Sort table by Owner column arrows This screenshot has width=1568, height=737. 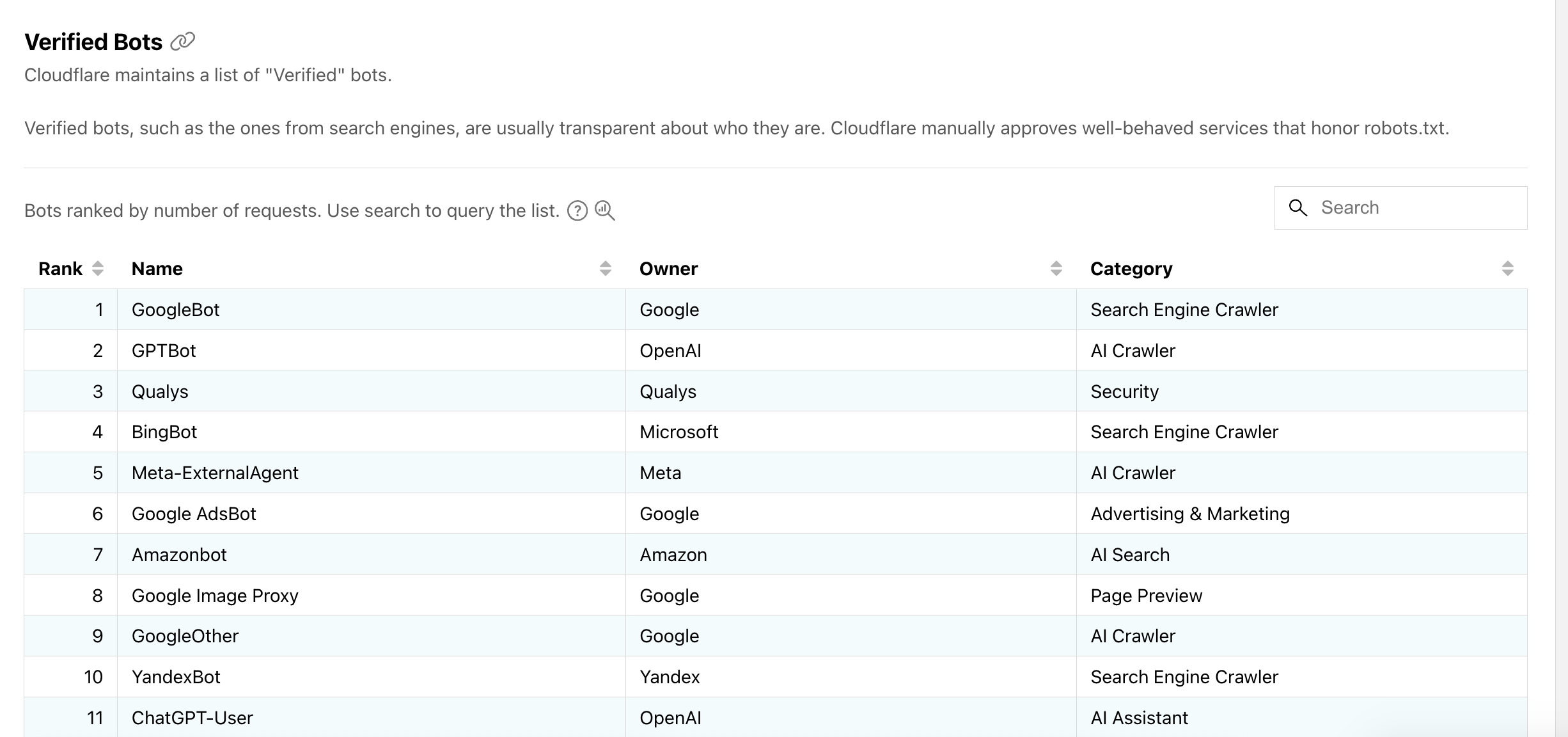(1056, 269)
